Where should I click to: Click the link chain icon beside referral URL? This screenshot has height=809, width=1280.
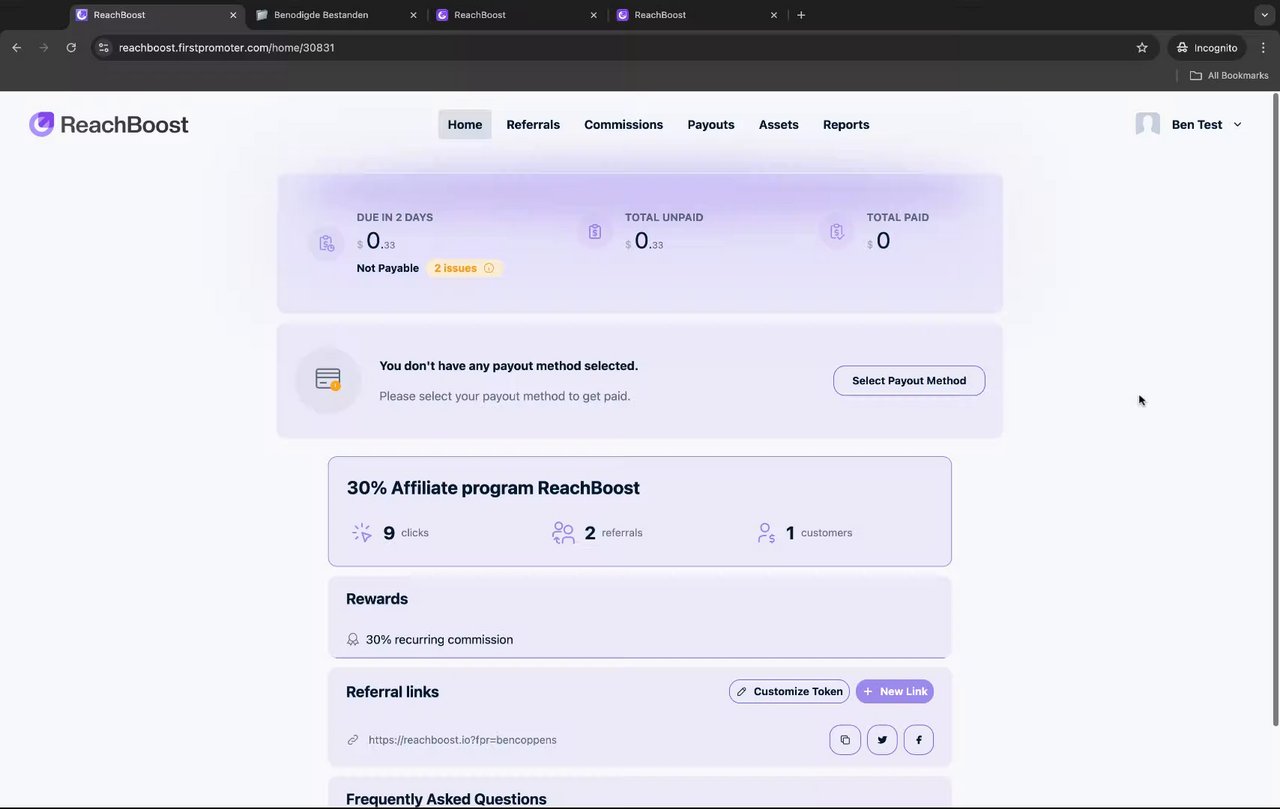352,740
